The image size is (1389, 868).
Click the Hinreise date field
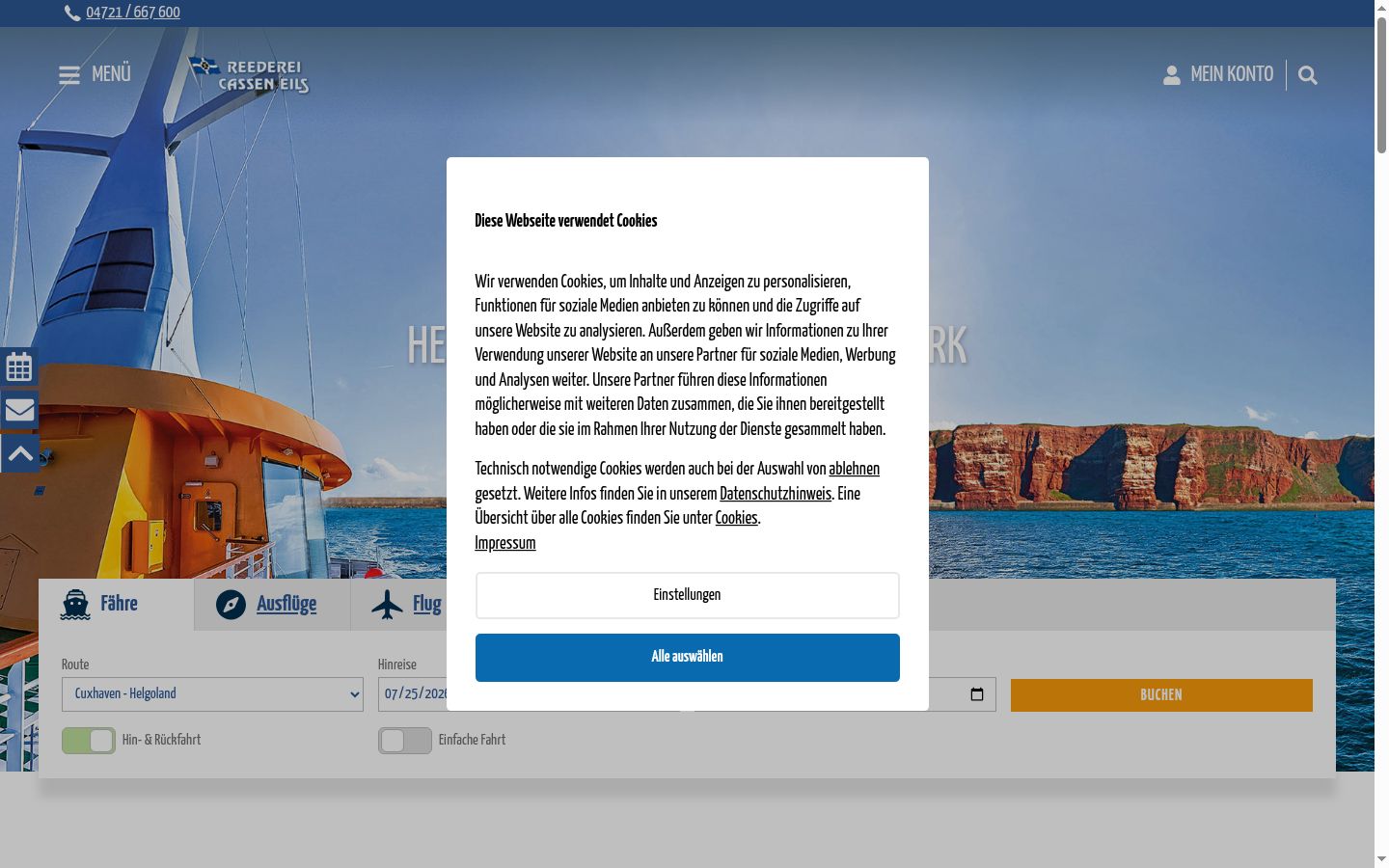413,694
